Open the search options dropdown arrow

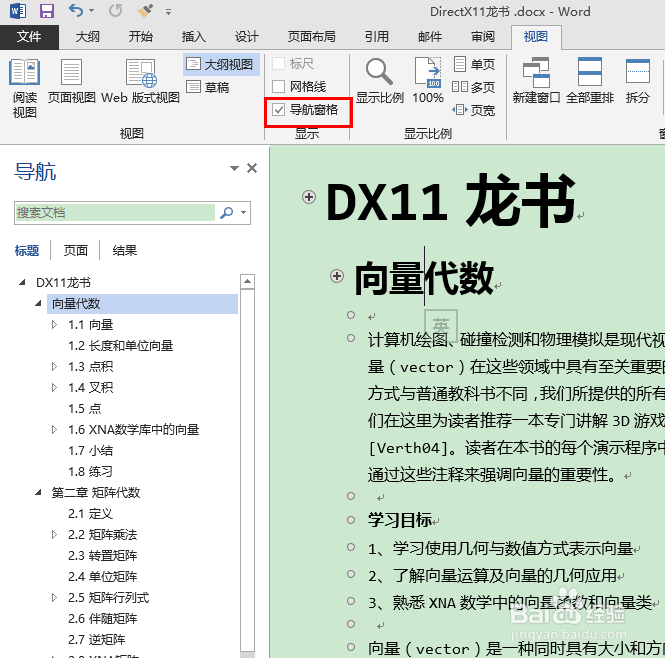243,213
